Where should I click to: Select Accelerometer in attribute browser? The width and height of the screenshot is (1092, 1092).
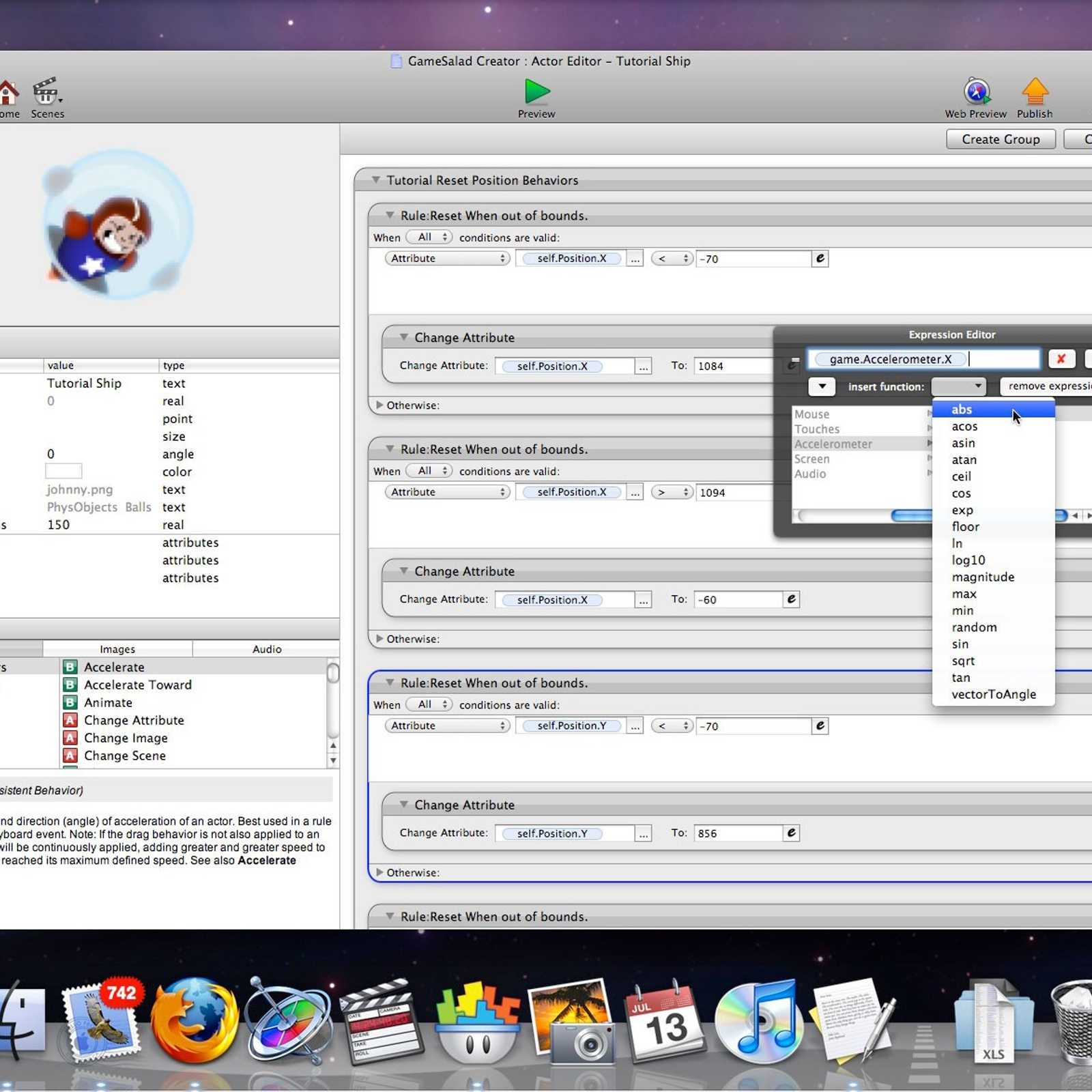[863, 444]
